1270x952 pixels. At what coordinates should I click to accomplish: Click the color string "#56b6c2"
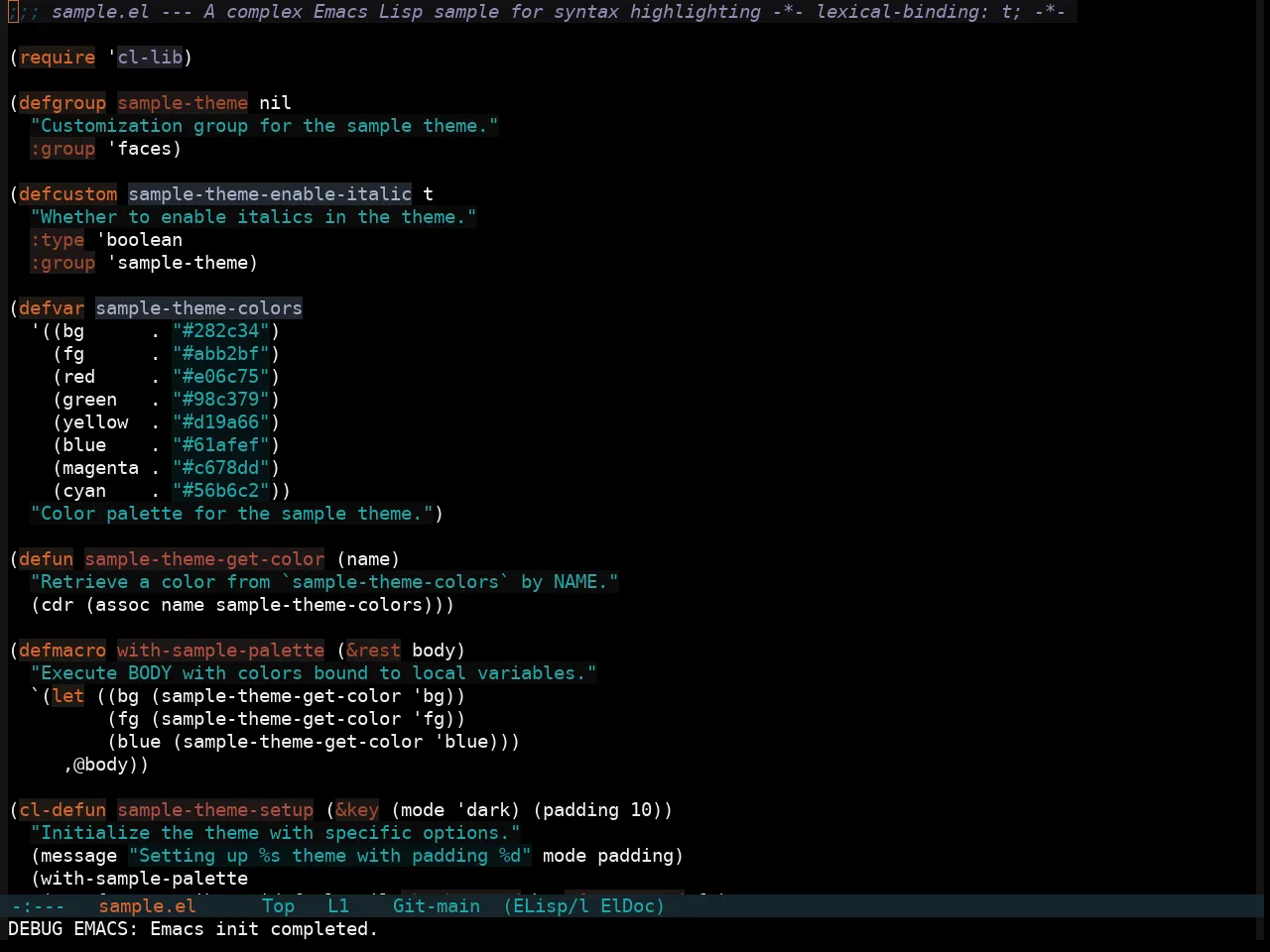(221, 491)
